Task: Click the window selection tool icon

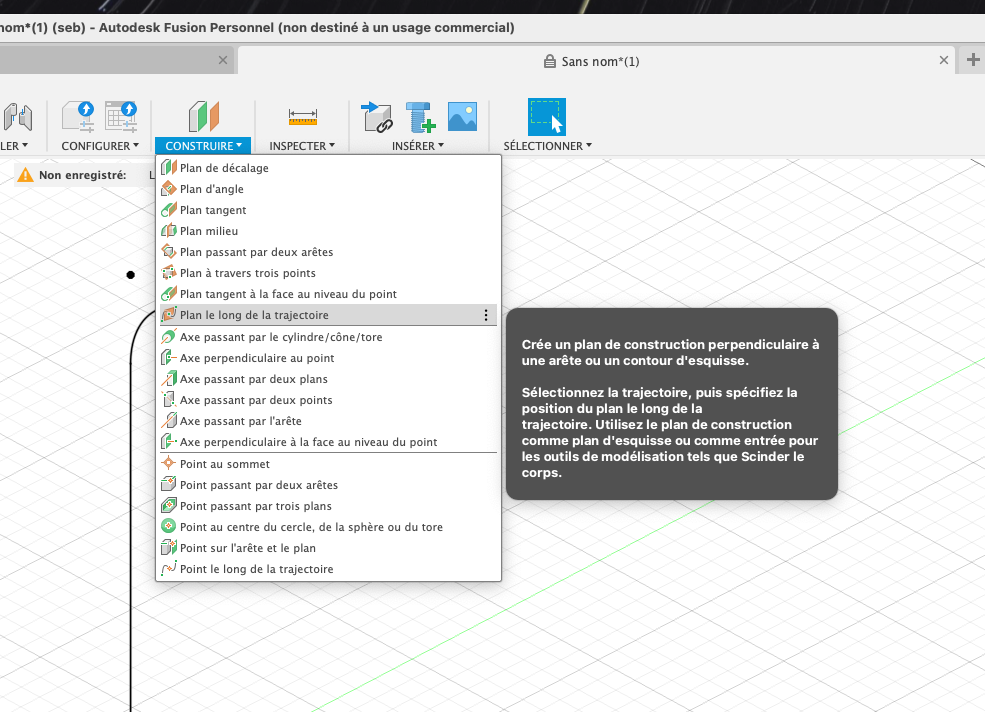Action: coord(547,117)
